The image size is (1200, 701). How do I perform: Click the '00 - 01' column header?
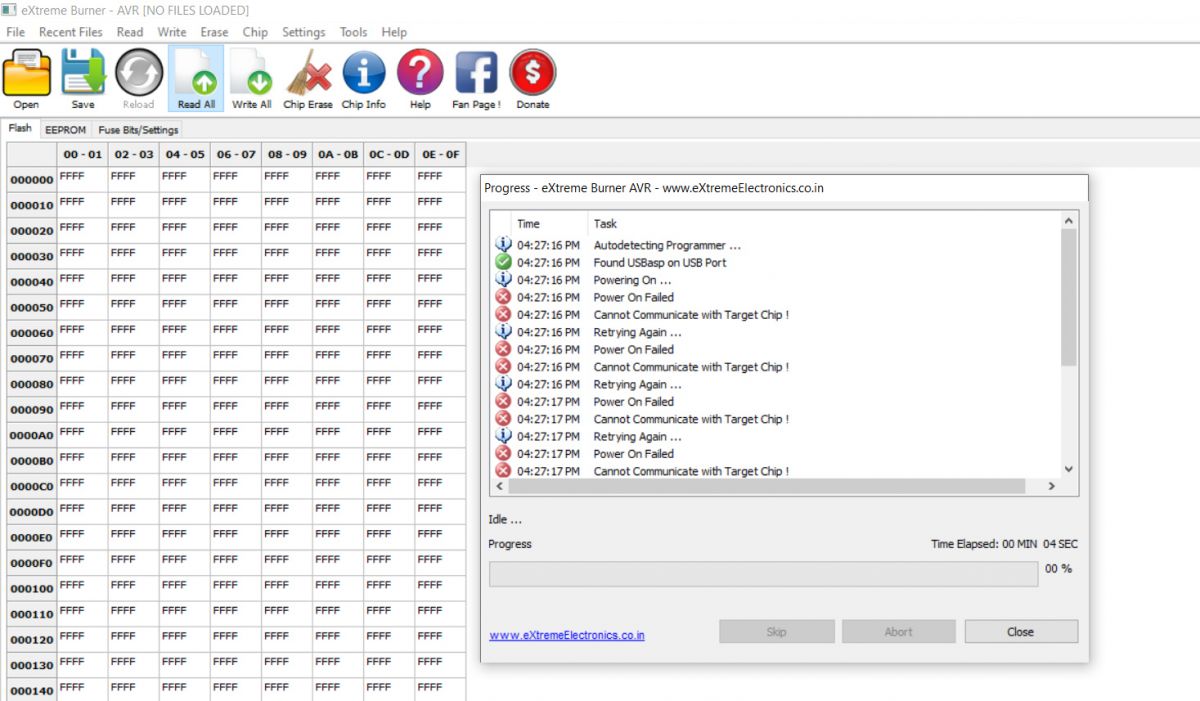click(82, 155)
